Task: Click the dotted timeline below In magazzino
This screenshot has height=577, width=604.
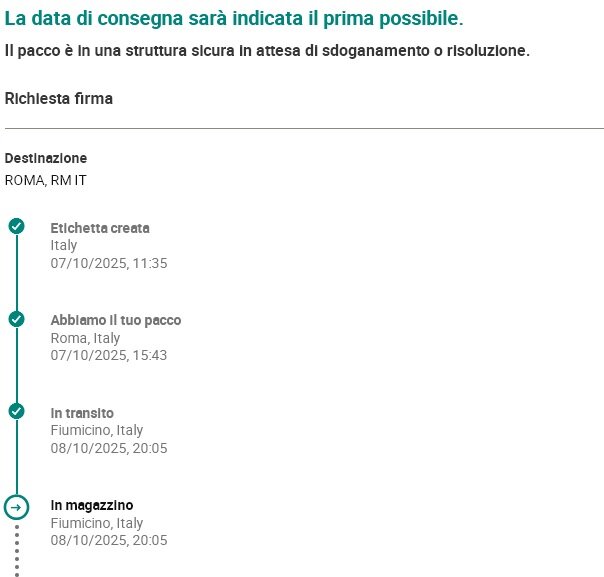Action: 17,550
